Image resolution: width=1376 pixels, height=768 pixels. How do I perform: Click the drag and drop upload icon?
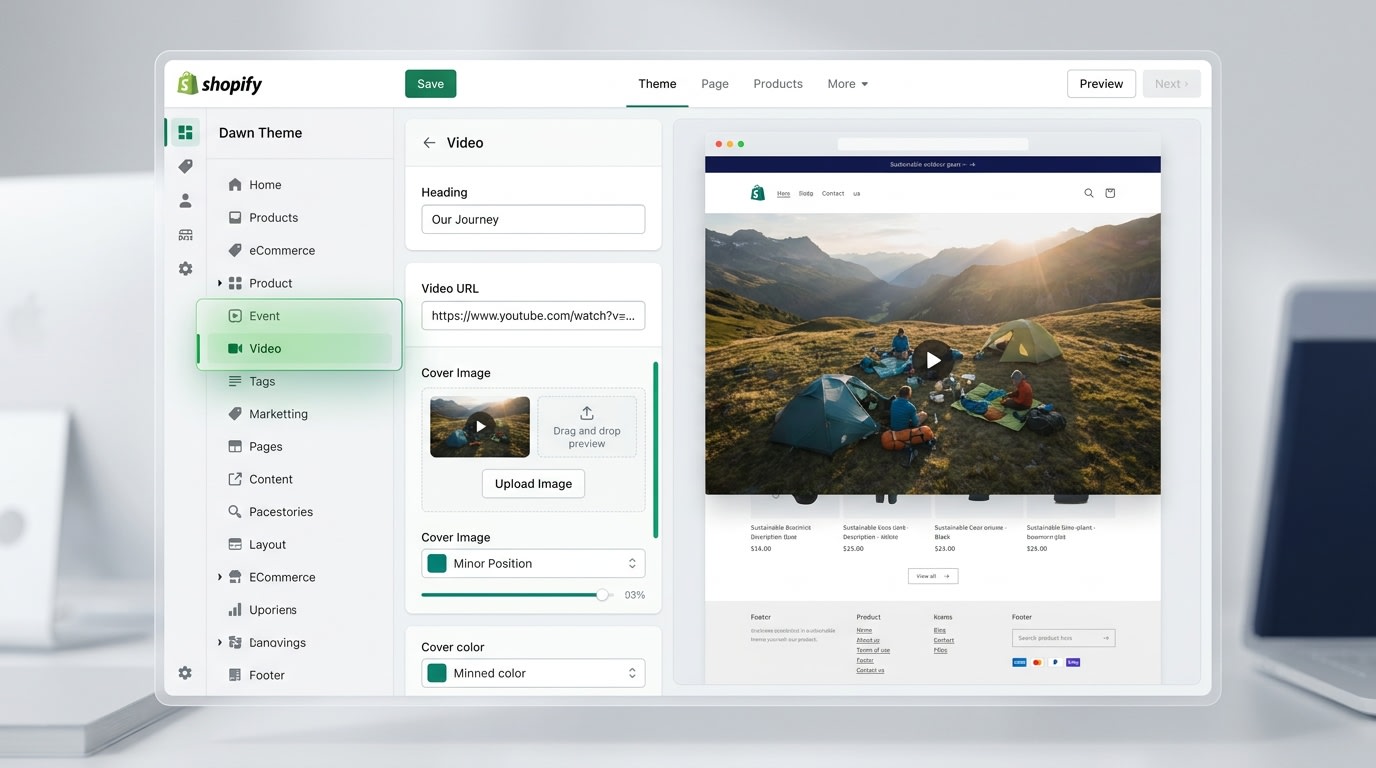click(587, 411)
